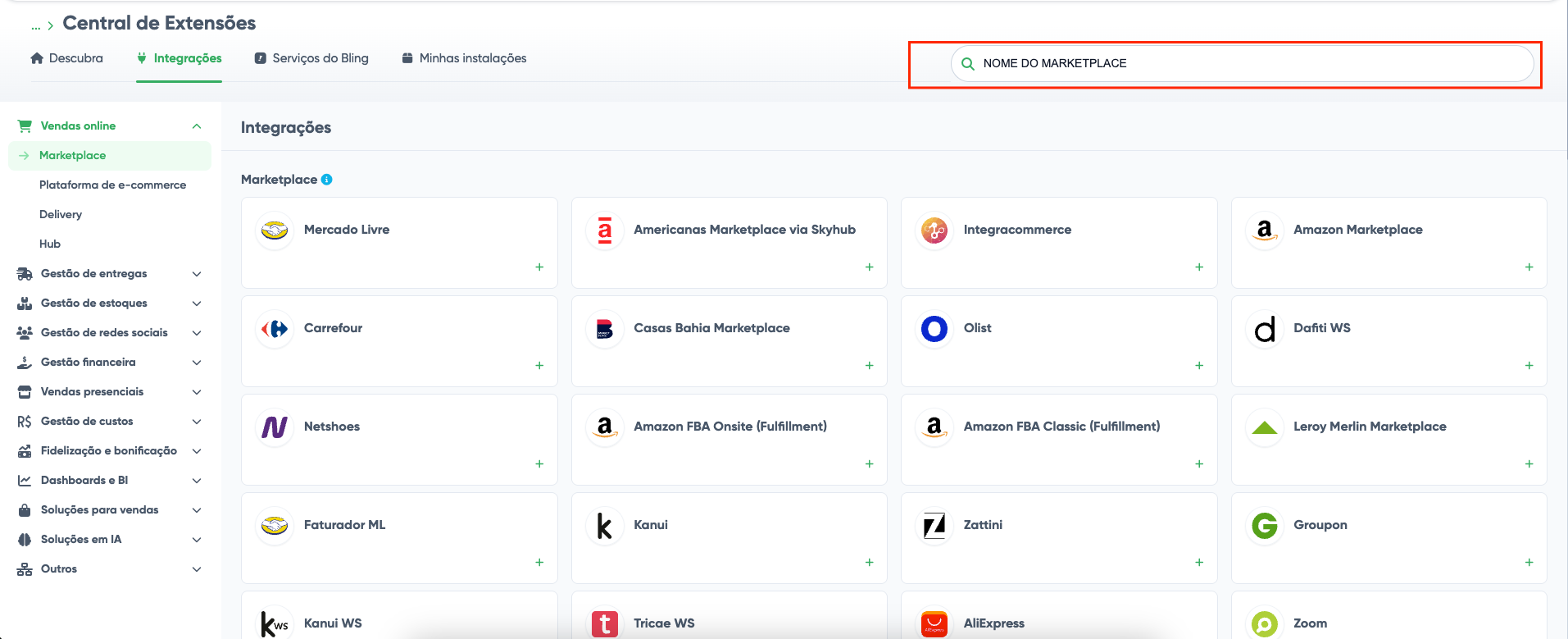
Task: Add Amazon Marketplace integration with plus
Action: [1529, 267]
